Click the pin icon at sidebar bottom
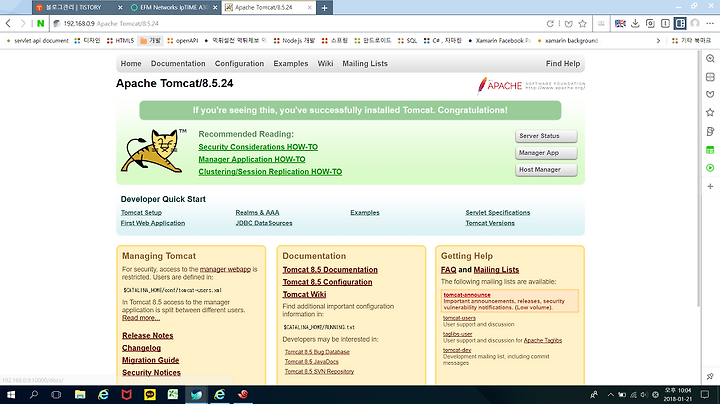720x404 pixels. (x=710, y=376)
